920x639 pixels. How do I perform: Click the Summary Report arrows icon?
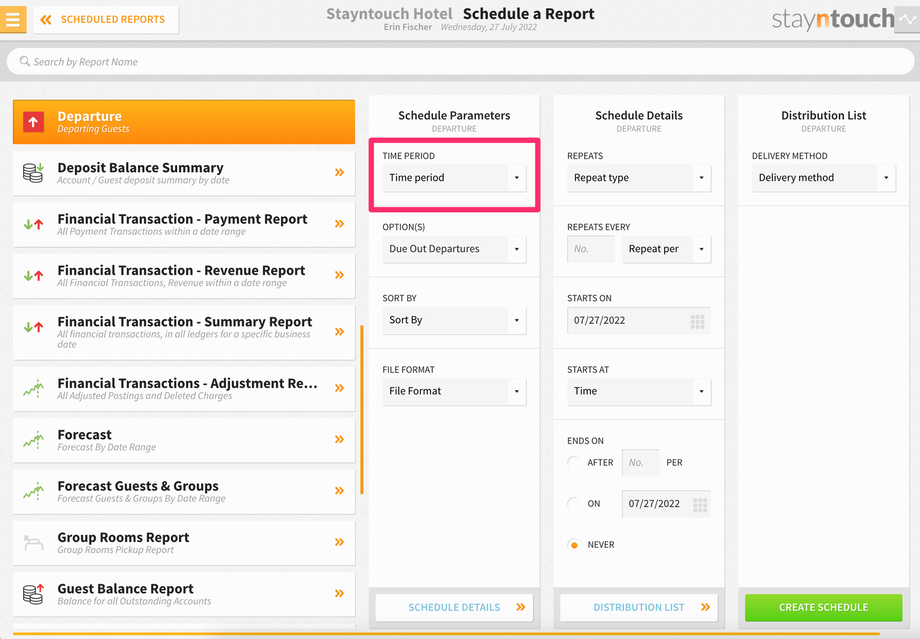33,327
